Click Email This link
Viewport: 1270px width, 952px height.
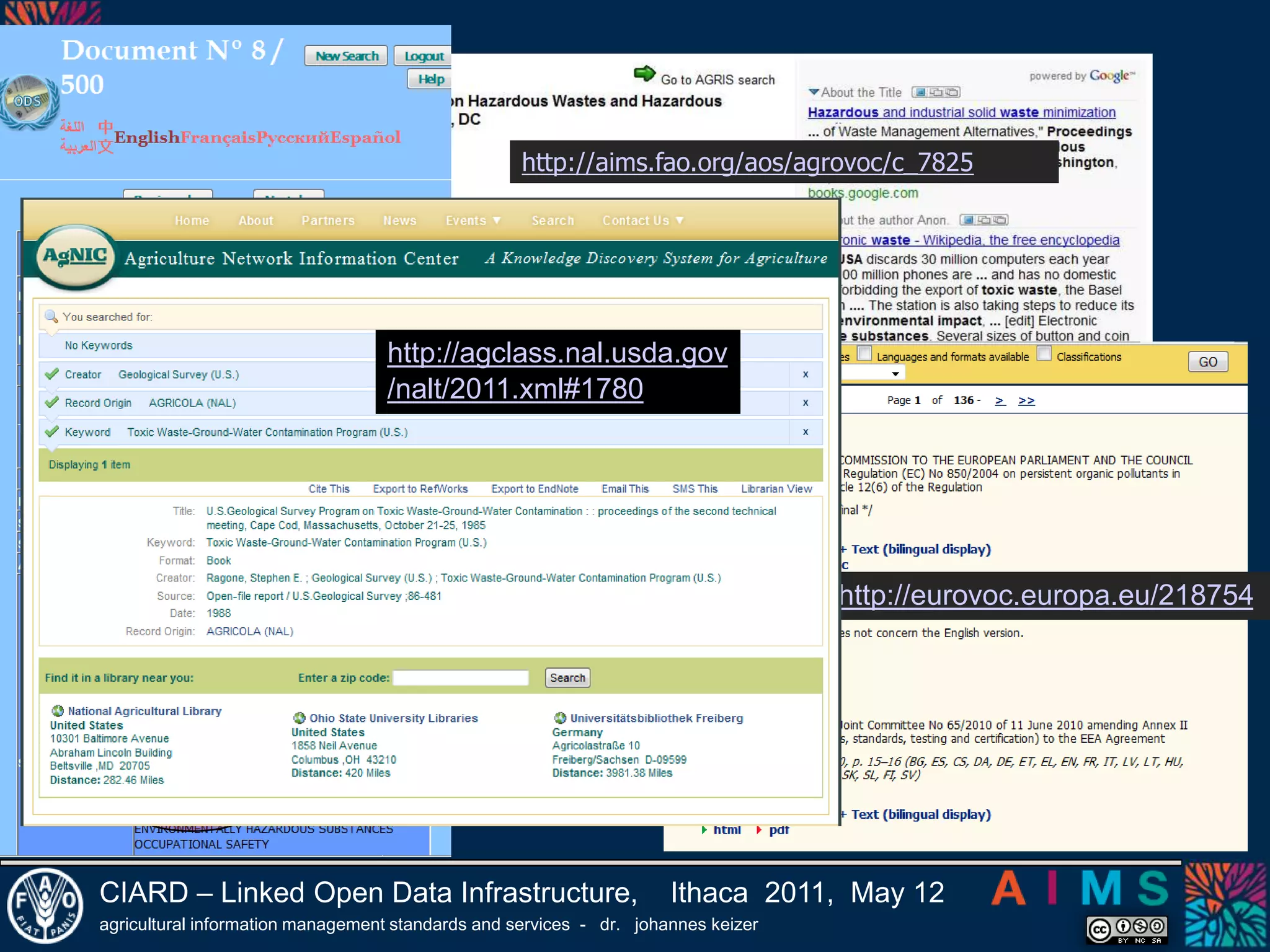625,489
